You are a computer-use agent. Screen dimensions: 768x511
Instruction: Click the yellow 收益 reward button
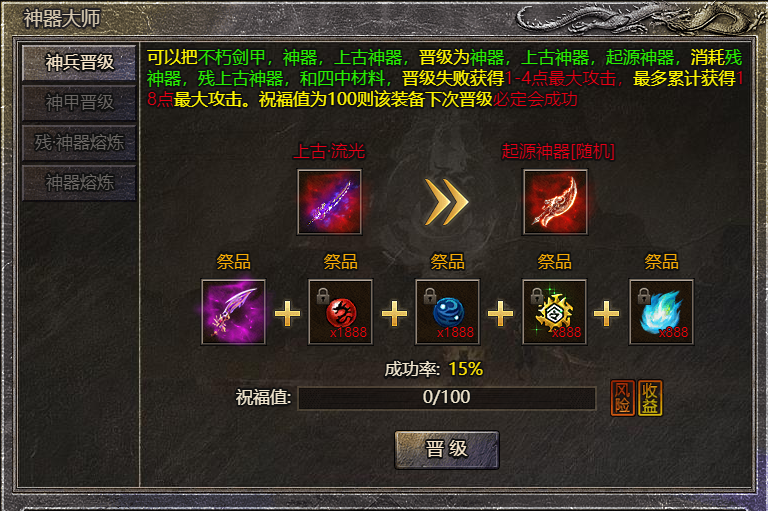[x=650, y=398]
